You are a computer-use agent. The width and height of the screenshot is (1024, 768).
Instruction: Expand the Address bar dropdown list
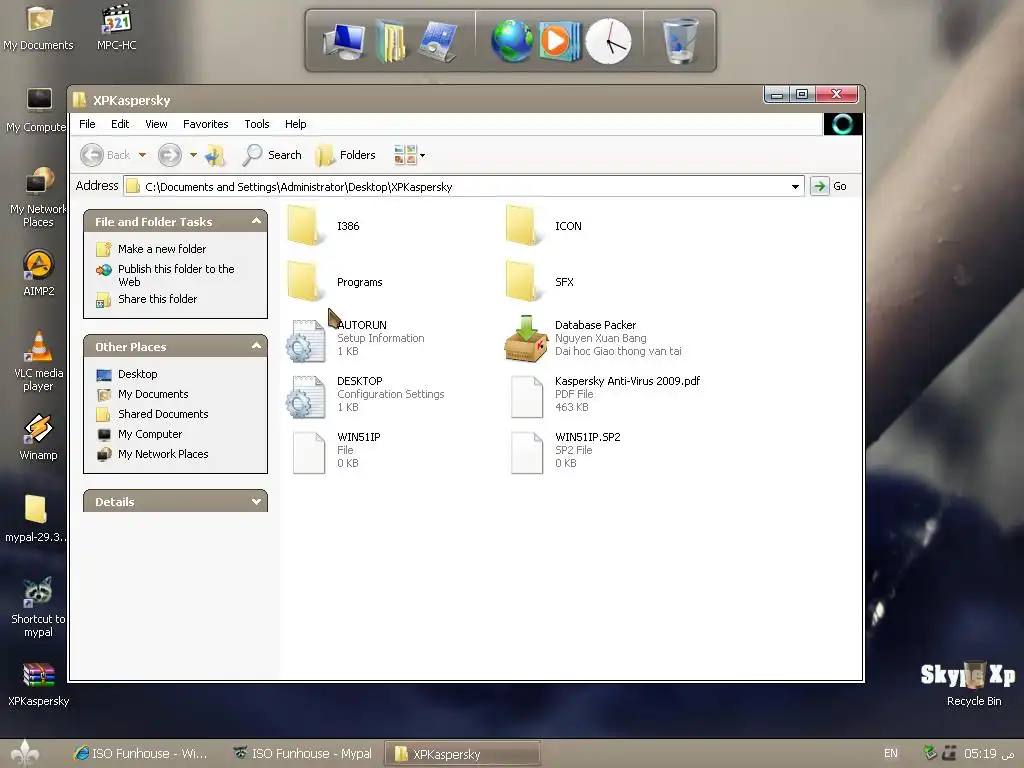coord(795,187)
